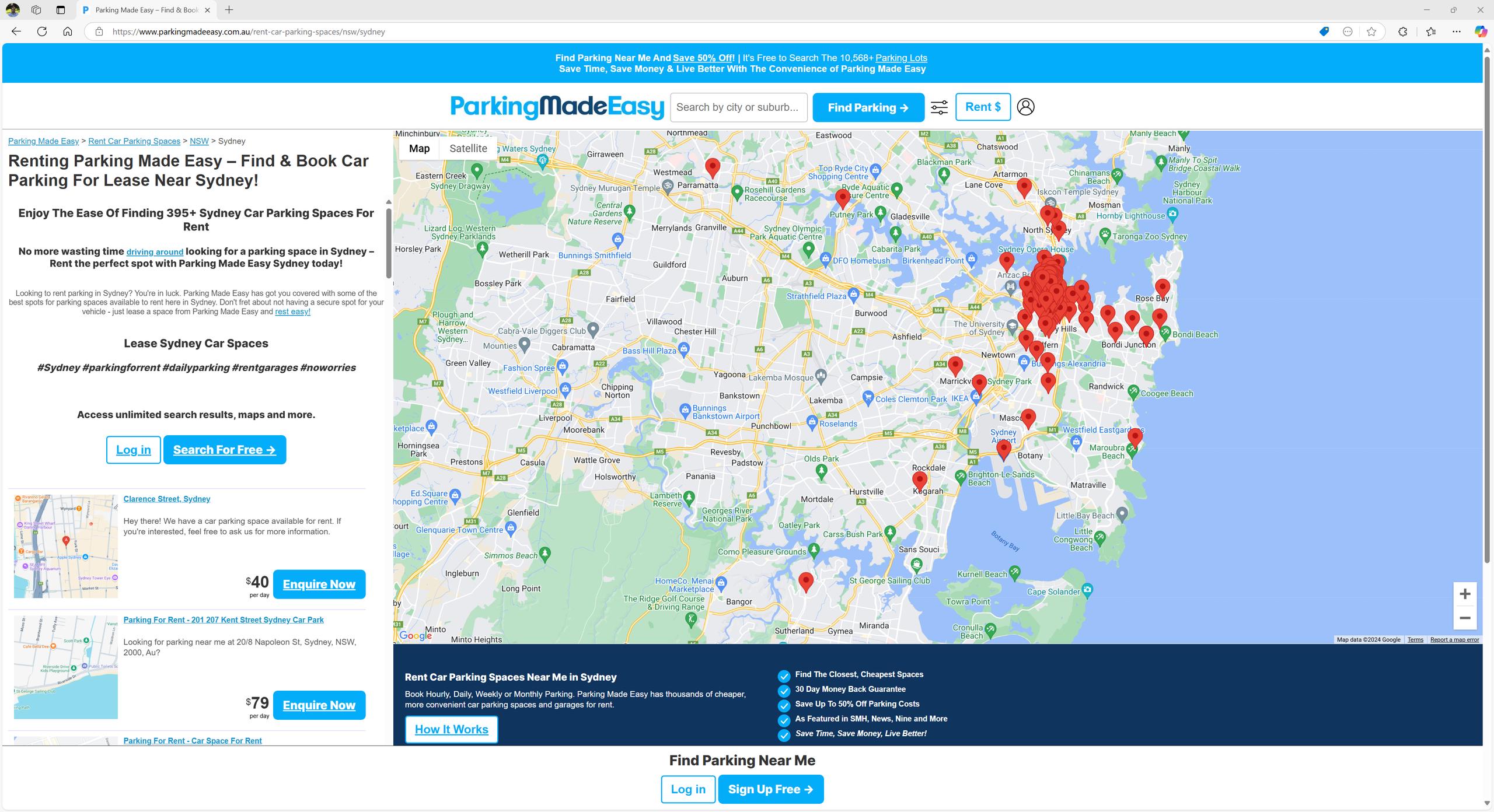Click the browser refresh icon
Screen dimensions: 1494x812
click(x=42, y=32)
